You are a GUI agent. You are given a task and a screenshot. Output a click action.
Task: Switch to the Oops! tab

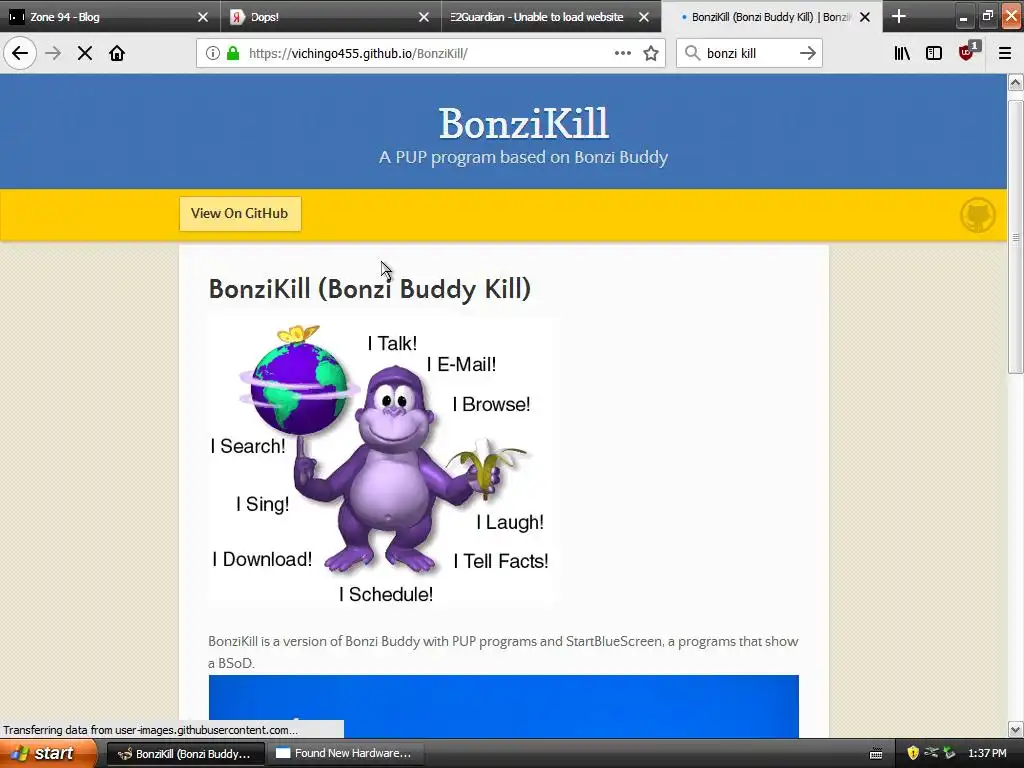tap(330, 17)
